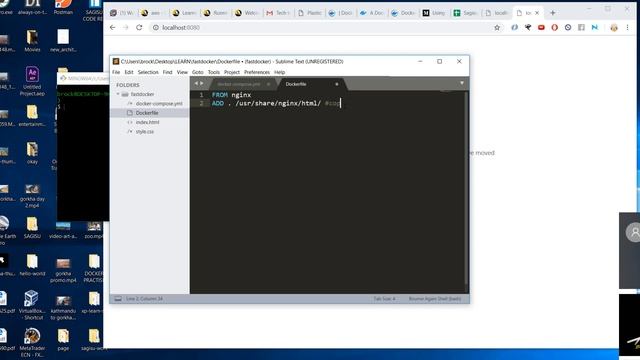Click the previous-tab left arrow in Sublime
Screen dimensions: 640x360
[x=196, y=84]
